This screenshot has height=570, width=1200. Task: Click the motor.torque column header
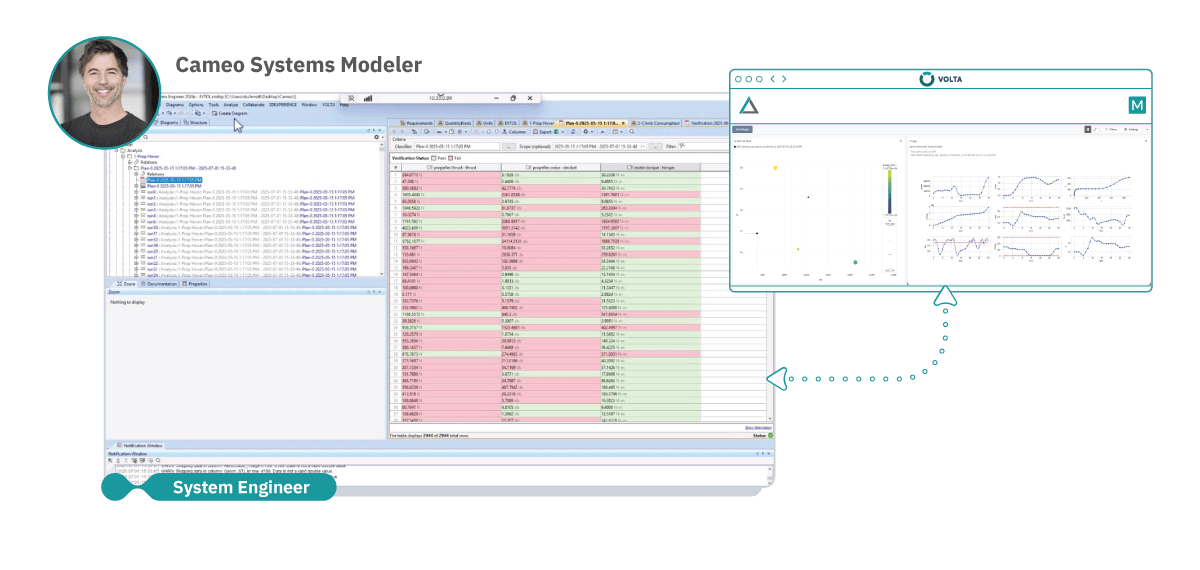[x=650, y=167]
